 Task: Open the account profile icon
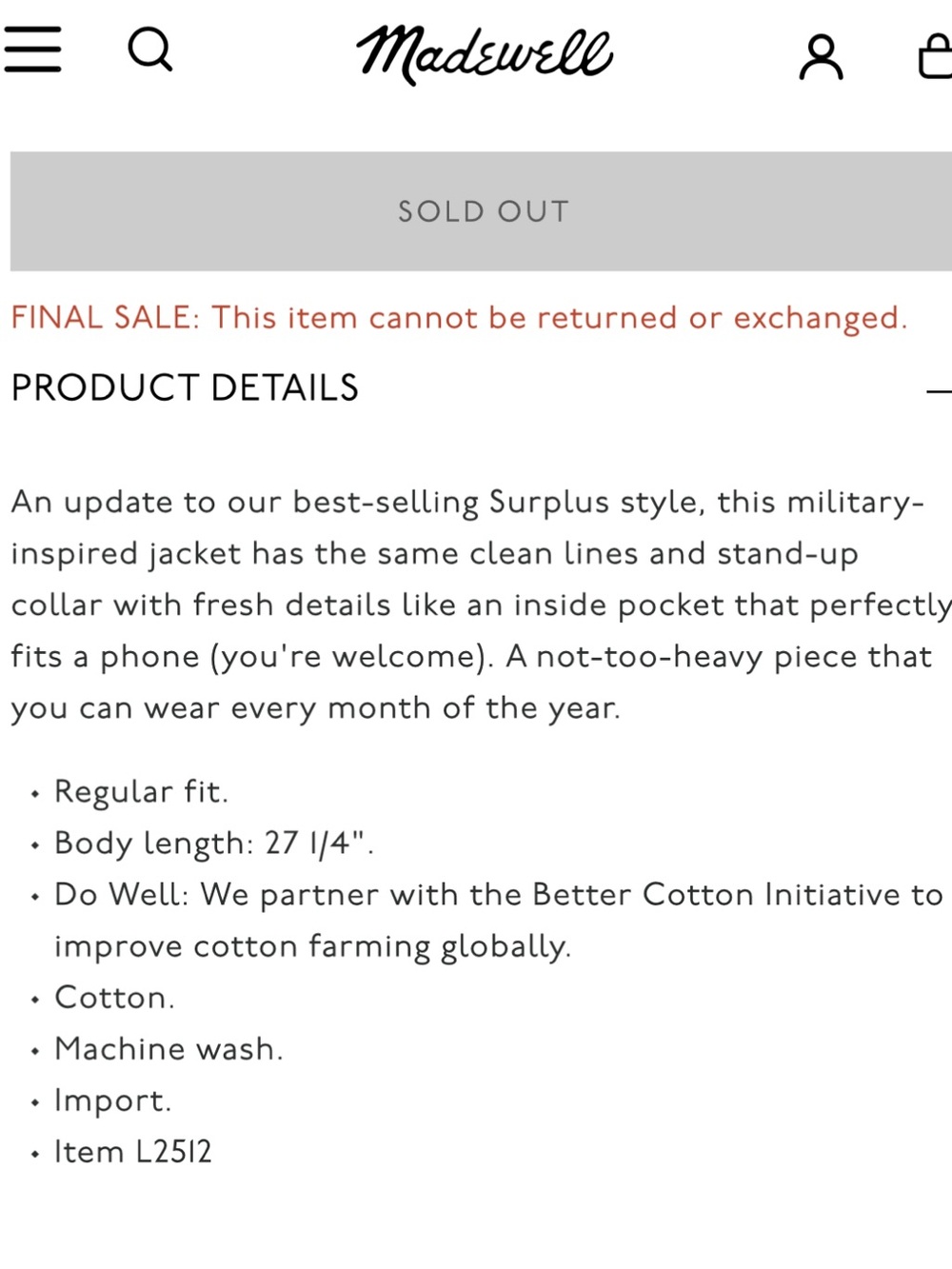point(821,57)
